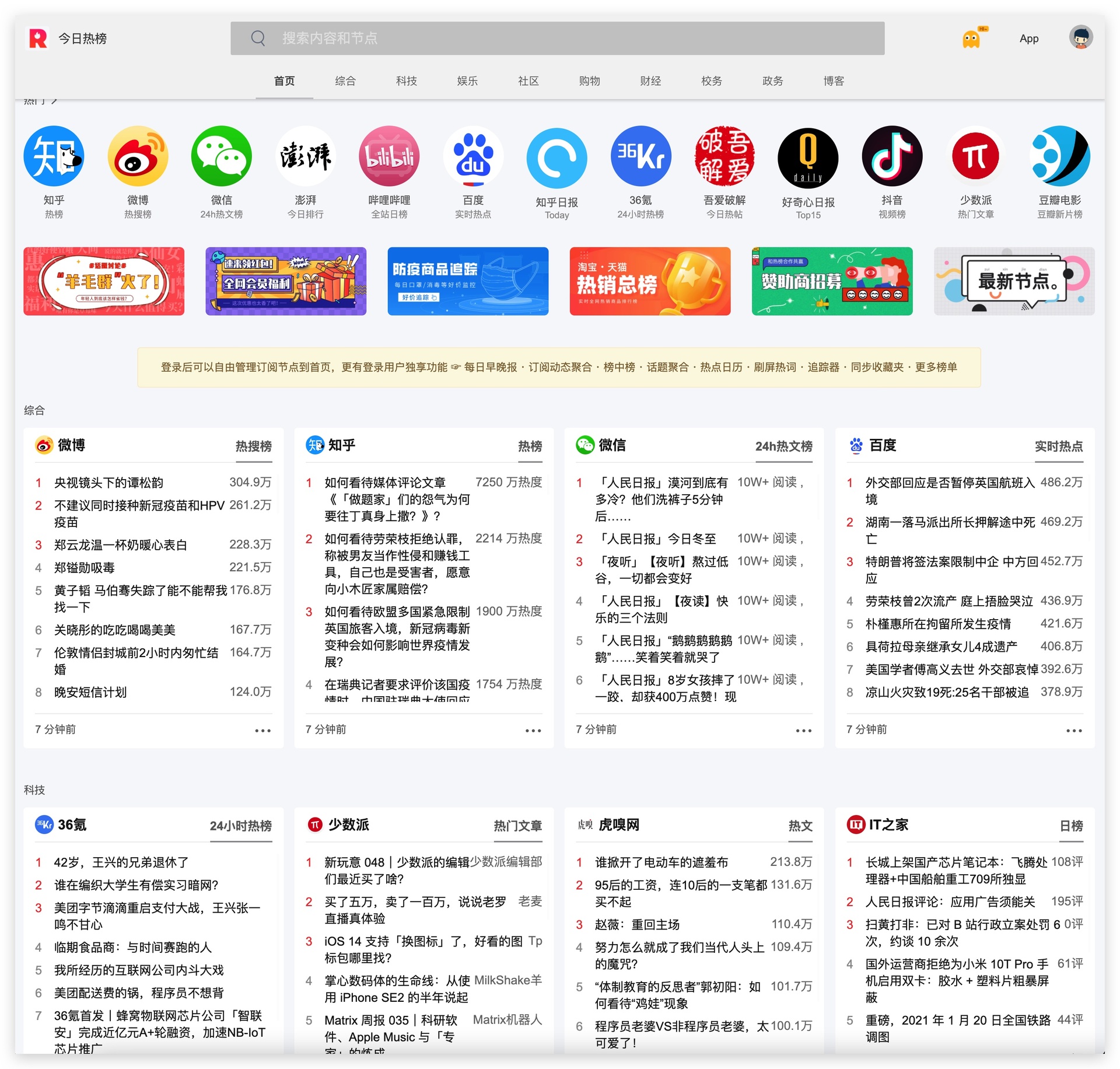Toggle 综合 section visibility
The image size is (1120, 1069).
pos(34,410)
